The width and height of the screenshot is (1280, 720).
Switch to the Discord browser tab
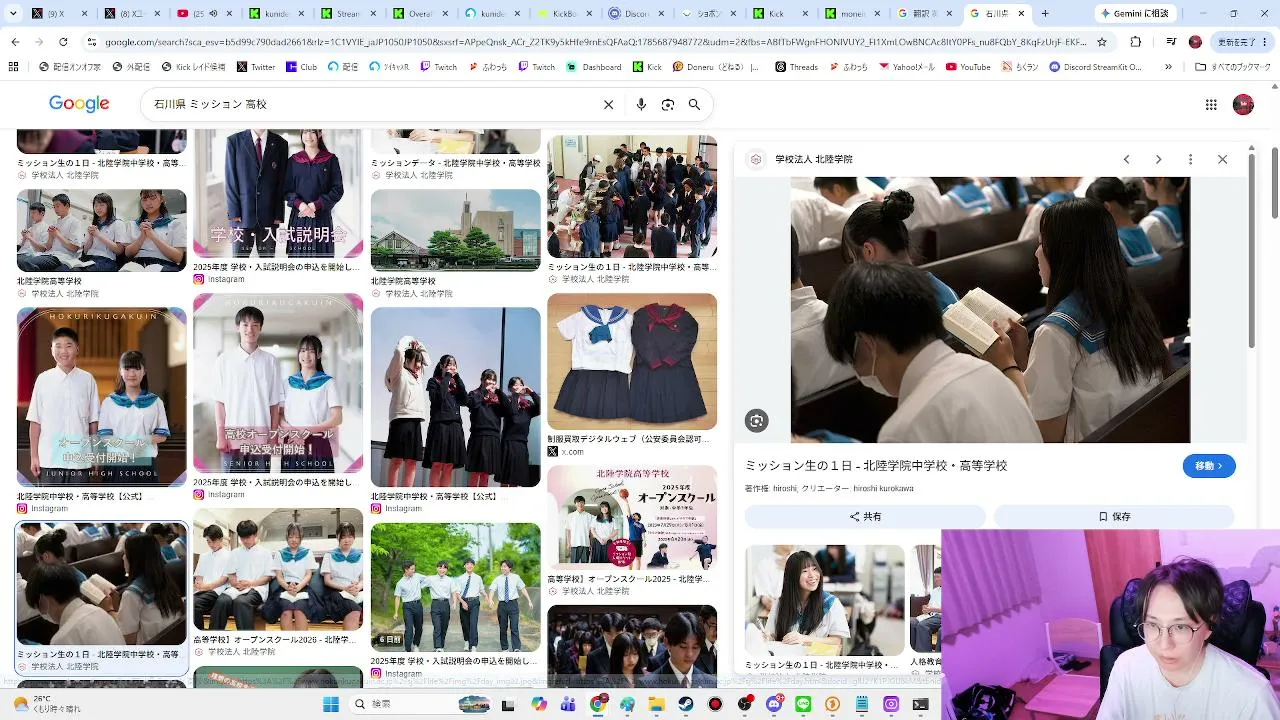[638, 14]
